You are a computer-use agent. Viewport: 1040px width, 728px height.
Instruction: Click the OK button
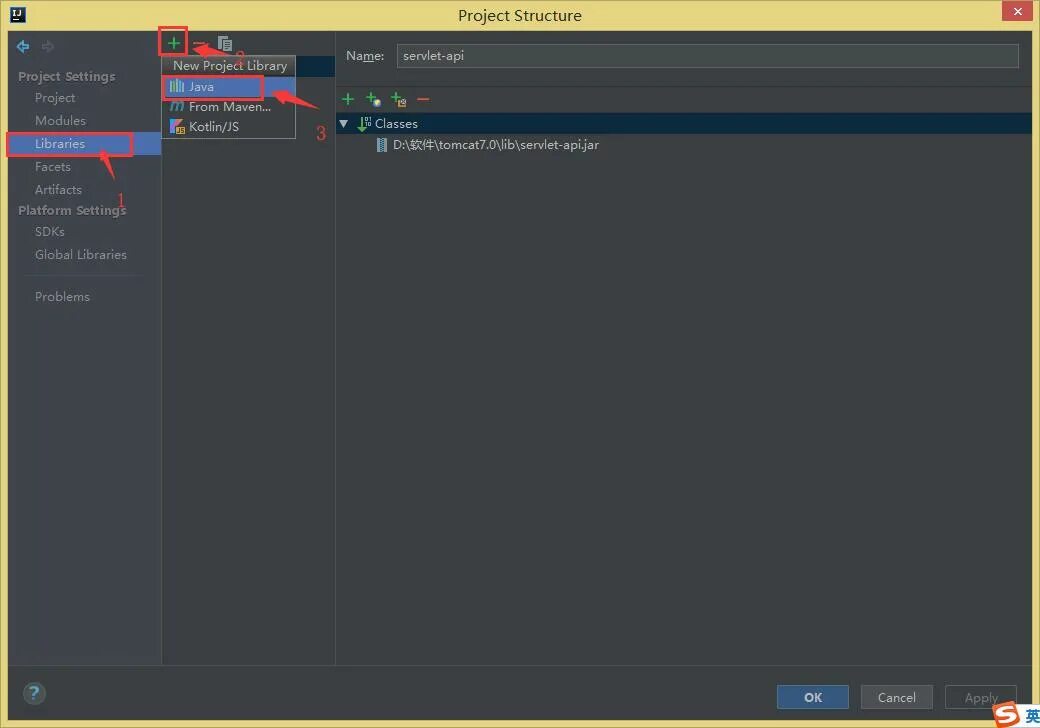point(812,698)
